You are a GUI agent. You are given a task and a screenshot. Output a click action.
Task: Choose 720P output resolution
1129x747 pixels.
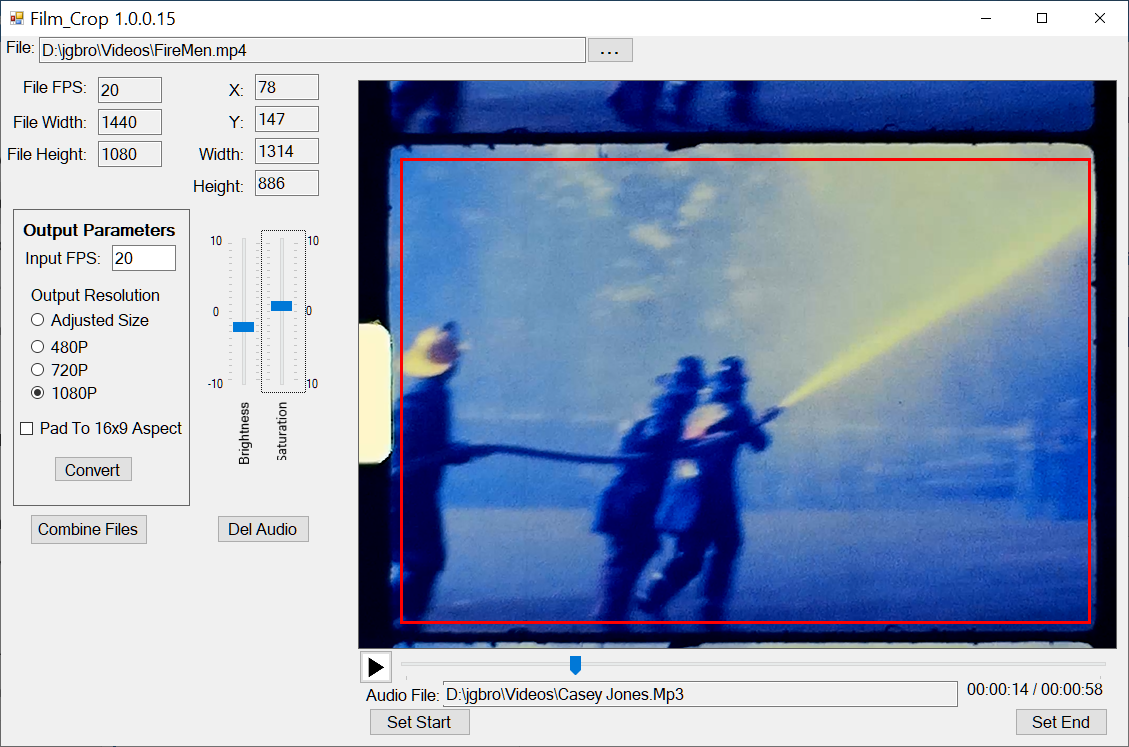37,370
